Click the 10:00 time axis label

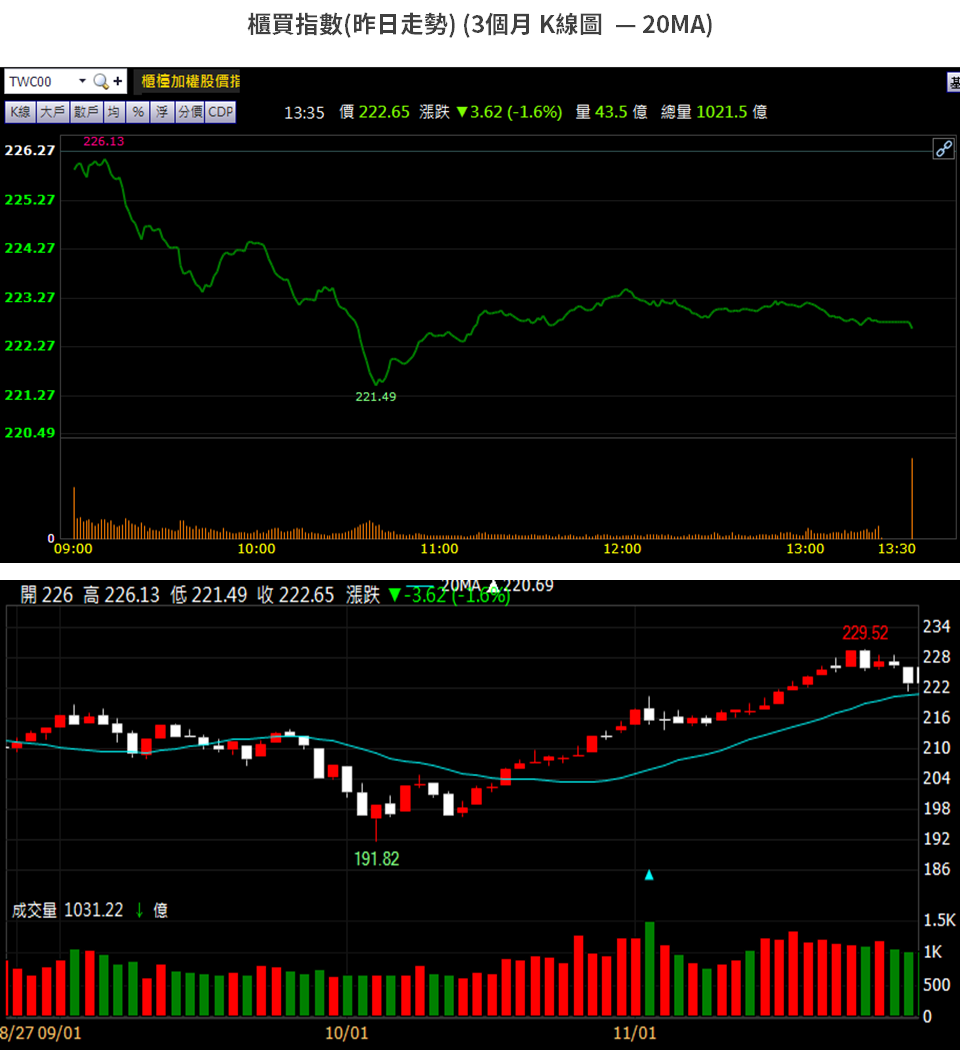coord(256,549)
